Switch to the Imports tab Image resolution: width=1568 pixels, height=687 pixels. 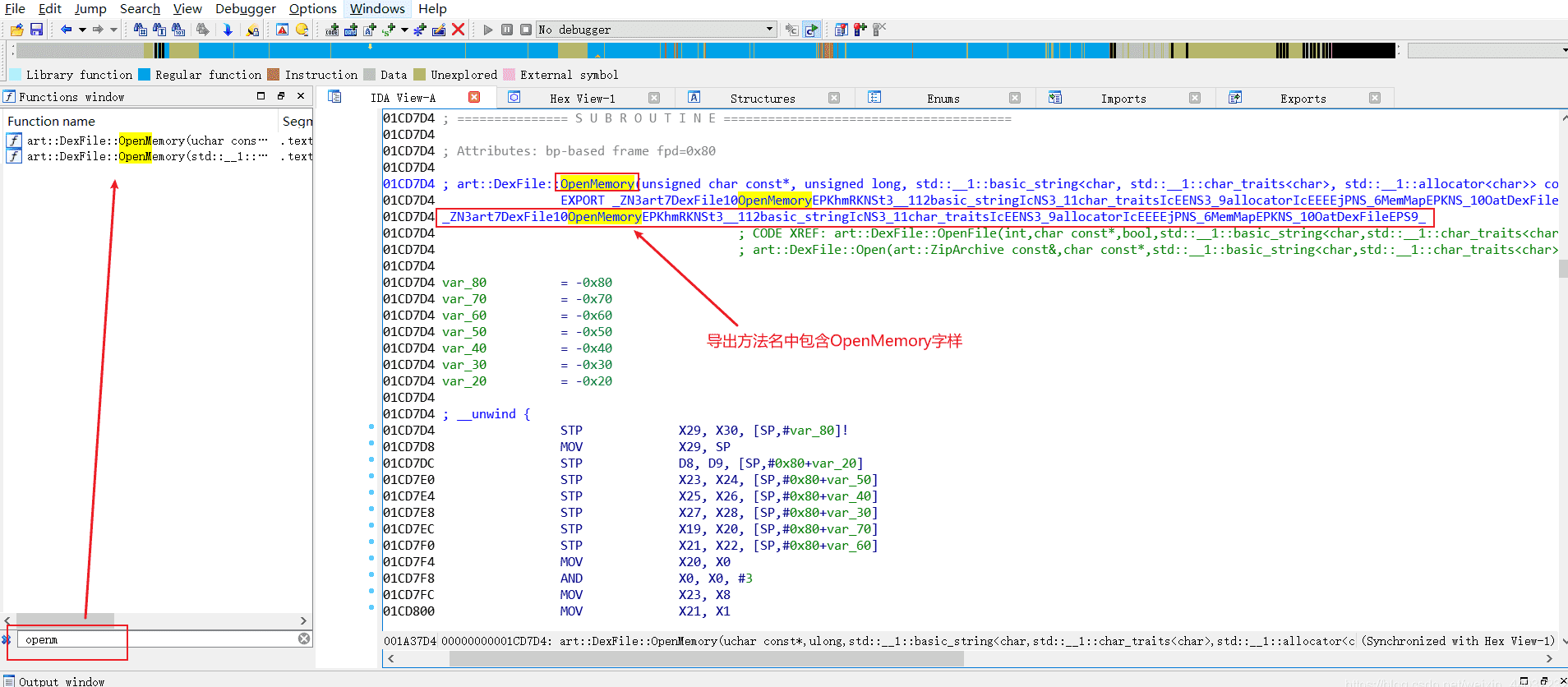point(1123,98)
